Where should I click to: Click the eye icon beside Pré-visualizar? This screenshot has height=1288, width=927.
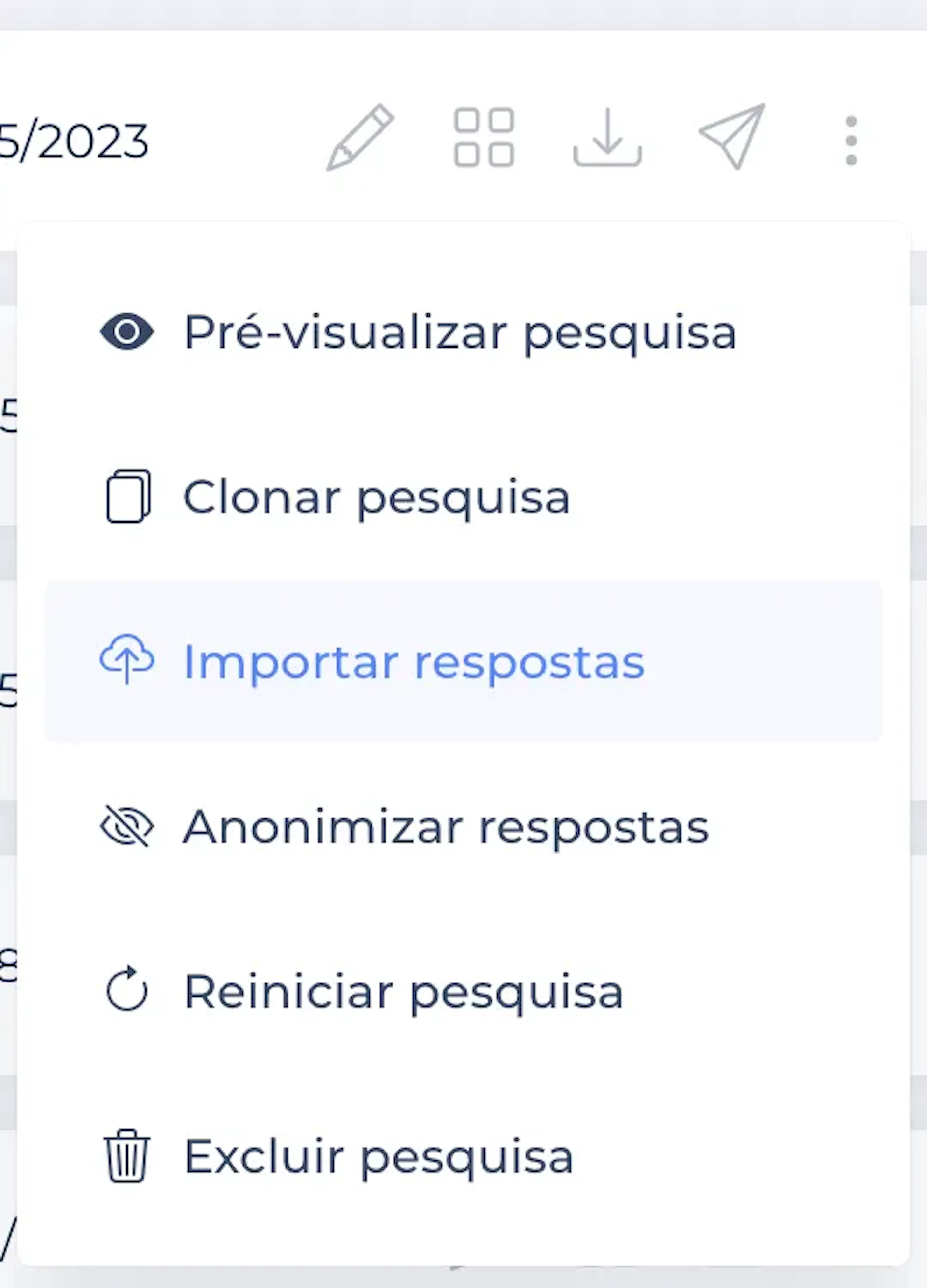[x=126, y=332]
